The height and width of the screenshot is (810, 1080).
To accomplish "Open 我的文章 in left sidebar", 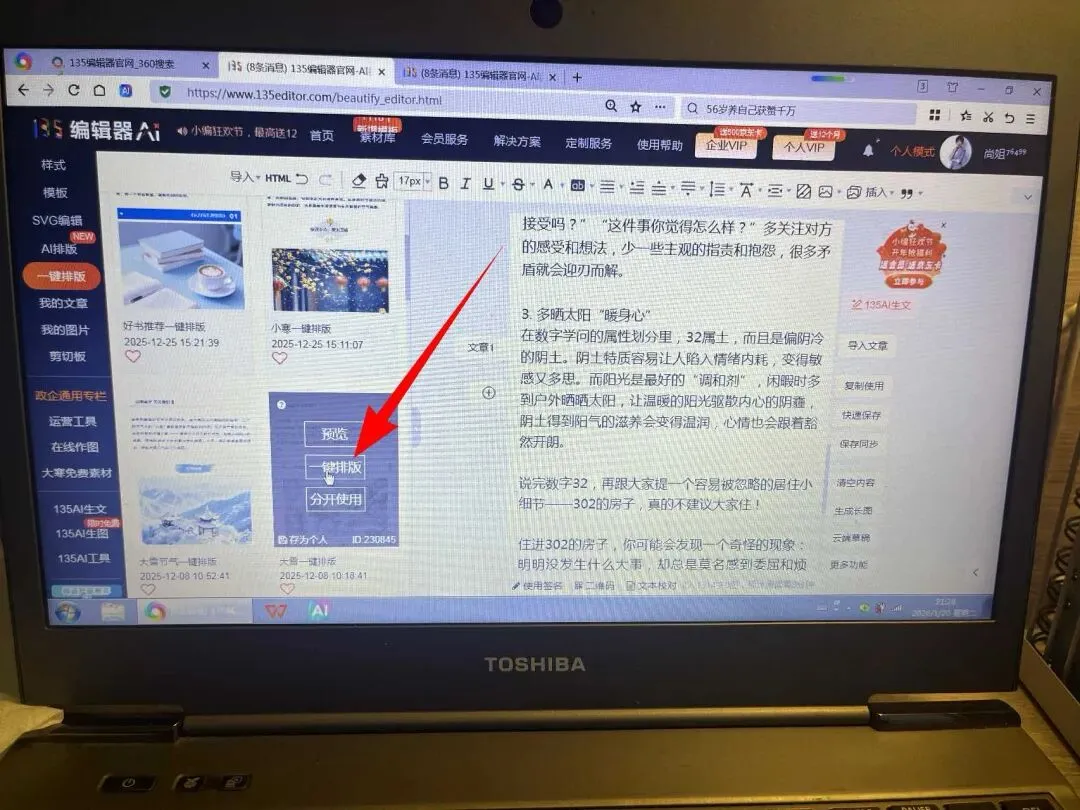I will coord(63,303).
